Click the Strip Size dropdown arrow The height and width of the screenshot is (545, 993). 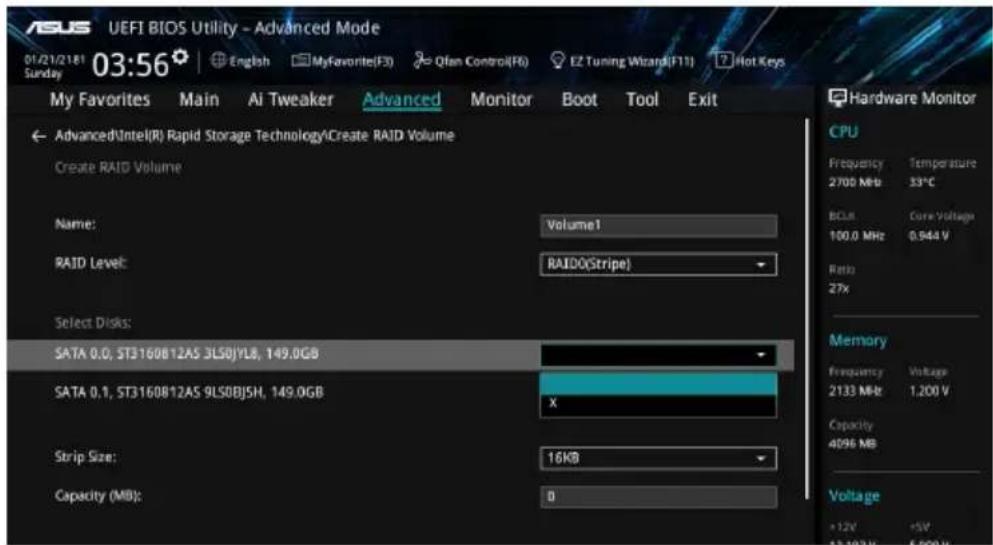tap(761, 459)
